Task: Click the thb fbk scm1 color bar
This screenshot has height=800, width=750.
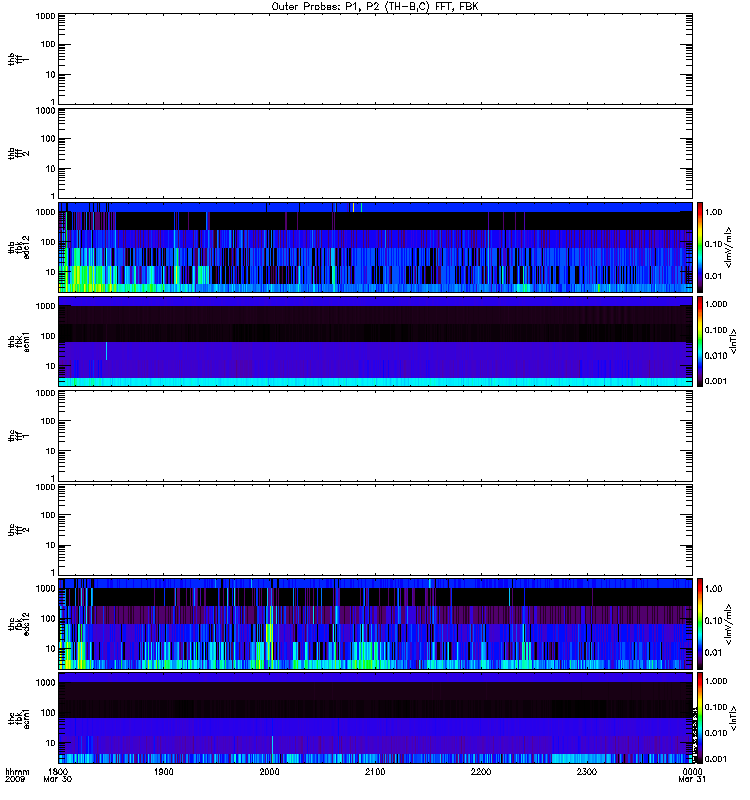Action: pos(700,341)
